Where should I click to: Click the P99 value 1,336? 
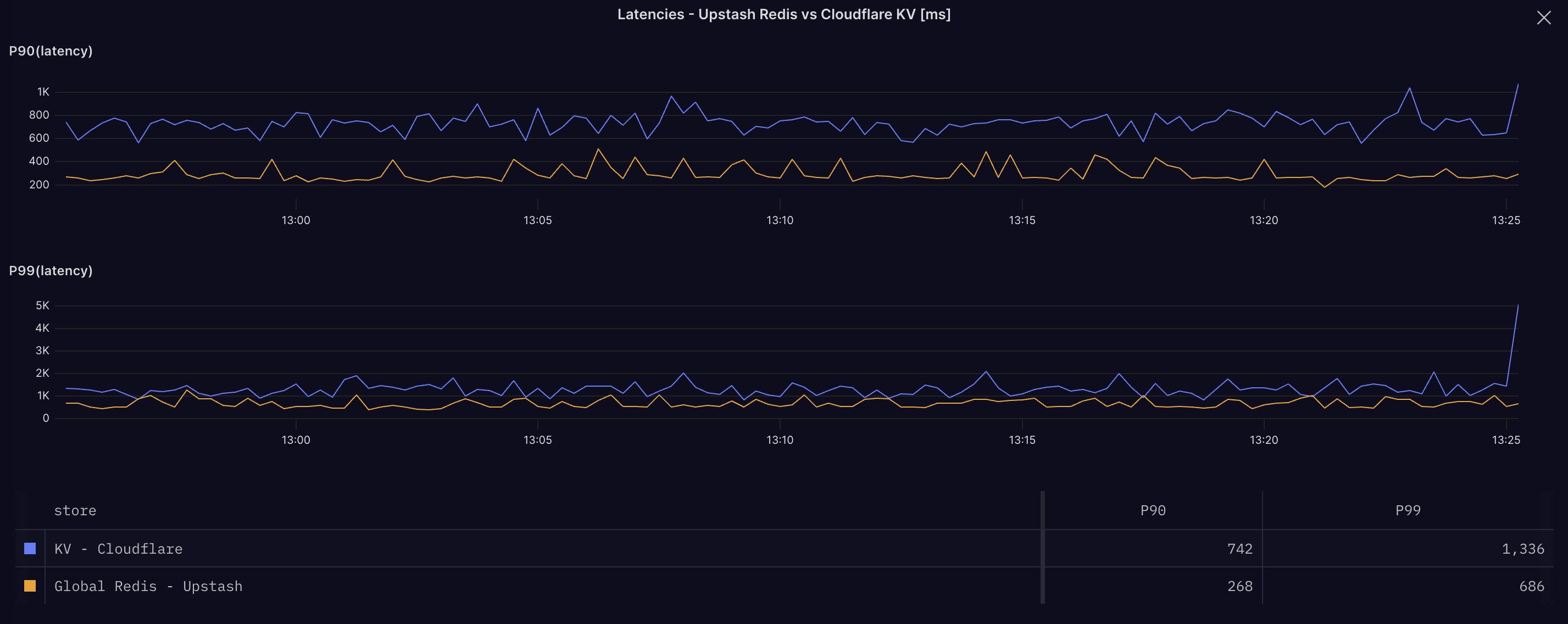click(1522, 549)
